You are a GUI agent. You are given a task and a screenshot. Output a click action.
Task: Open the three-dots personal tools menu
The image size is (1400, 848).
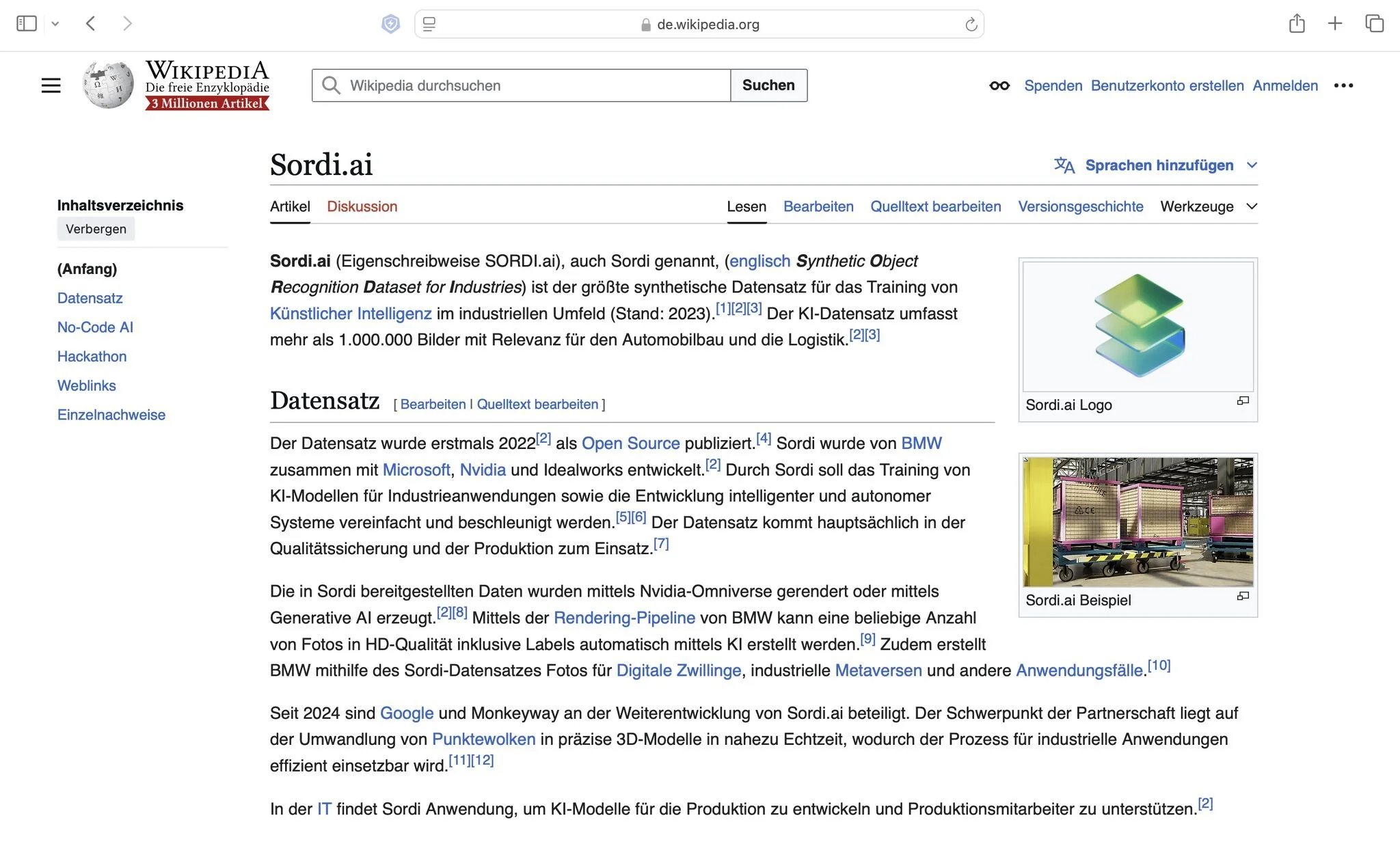click(x=1343, y=85)
